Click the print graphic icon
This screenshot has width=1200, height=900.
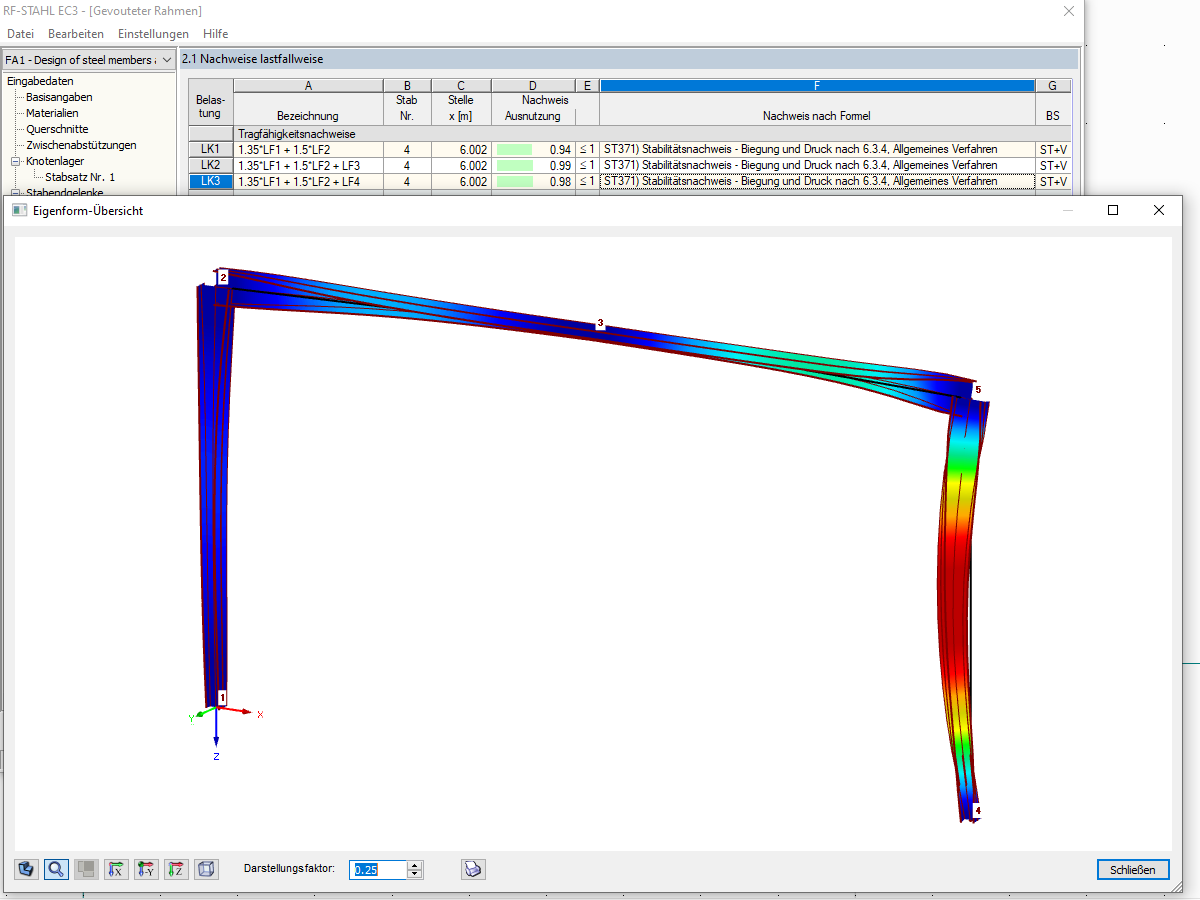(474, 869)
